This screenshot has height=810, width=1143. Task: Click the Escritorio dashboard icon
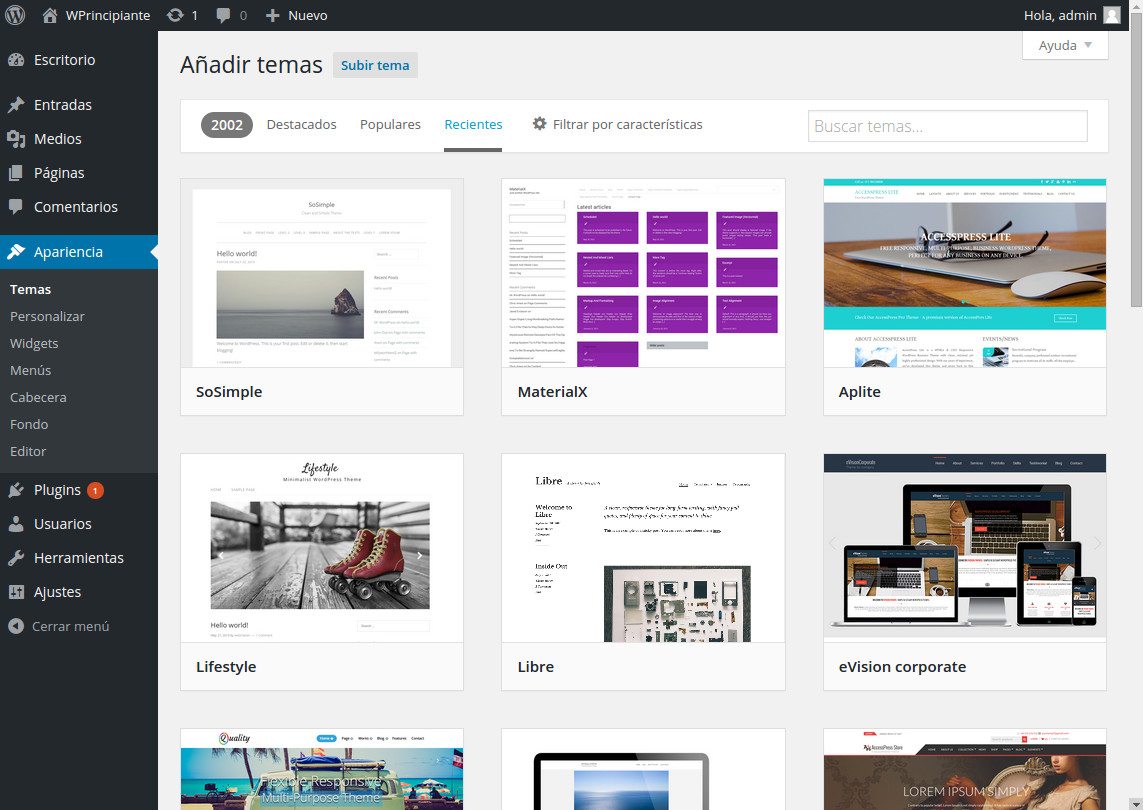click(x=16, y=60)
